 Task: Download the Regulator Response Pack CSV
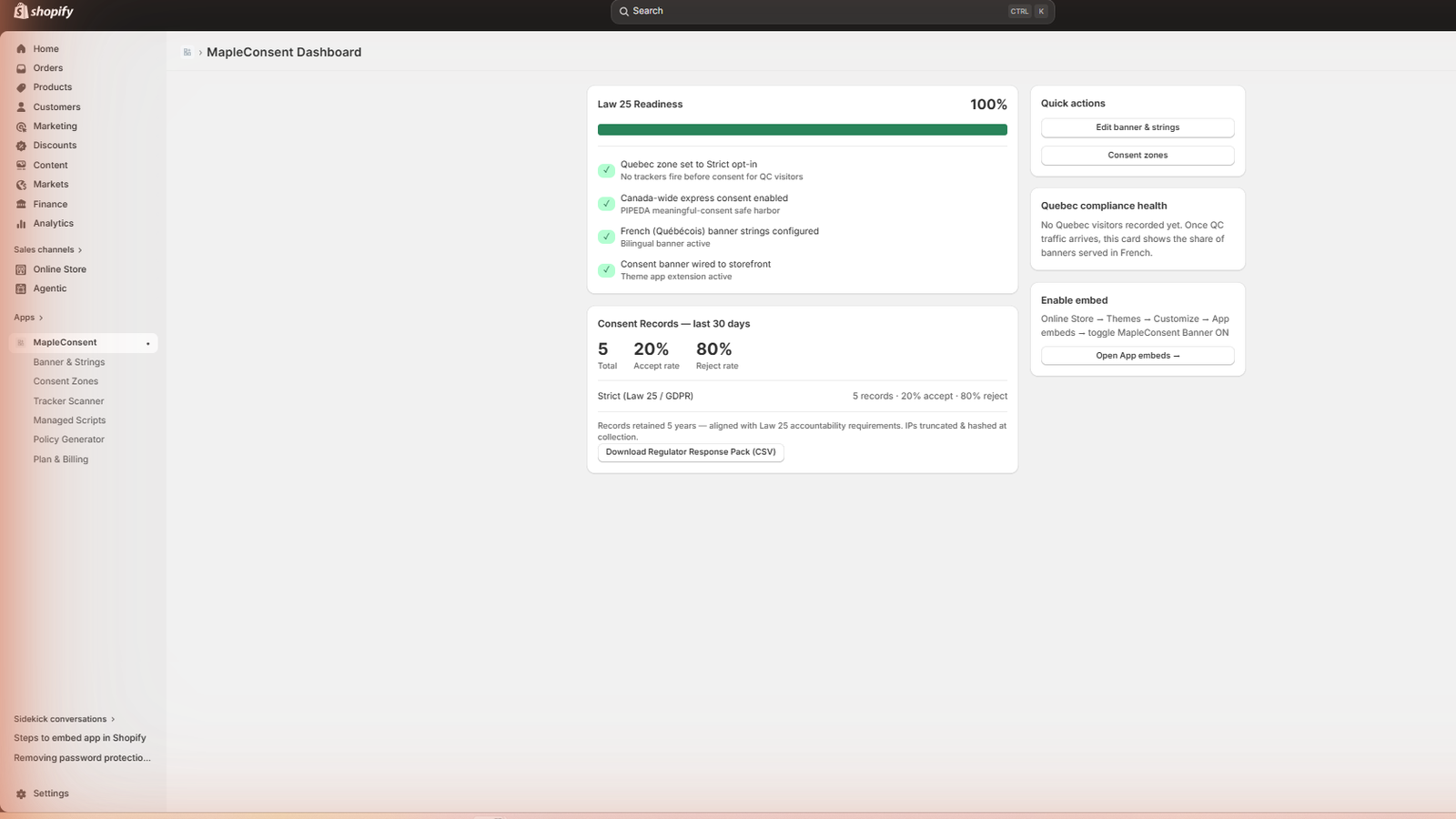click(x=691, y=452)
